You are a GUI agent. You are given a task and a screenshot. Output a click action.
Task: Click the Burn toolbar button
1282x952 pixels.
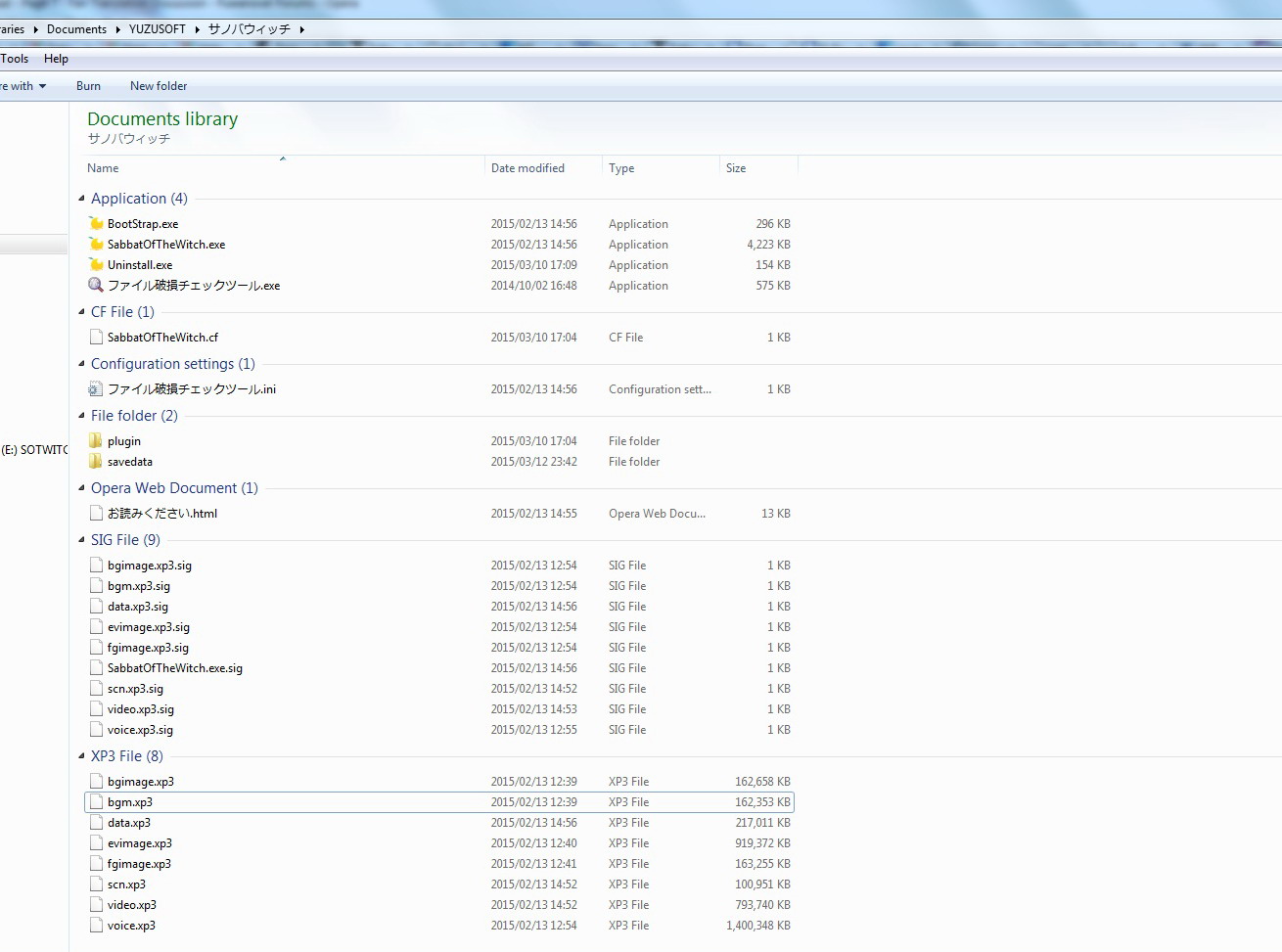pyautogui.click(x=88, y=86)
